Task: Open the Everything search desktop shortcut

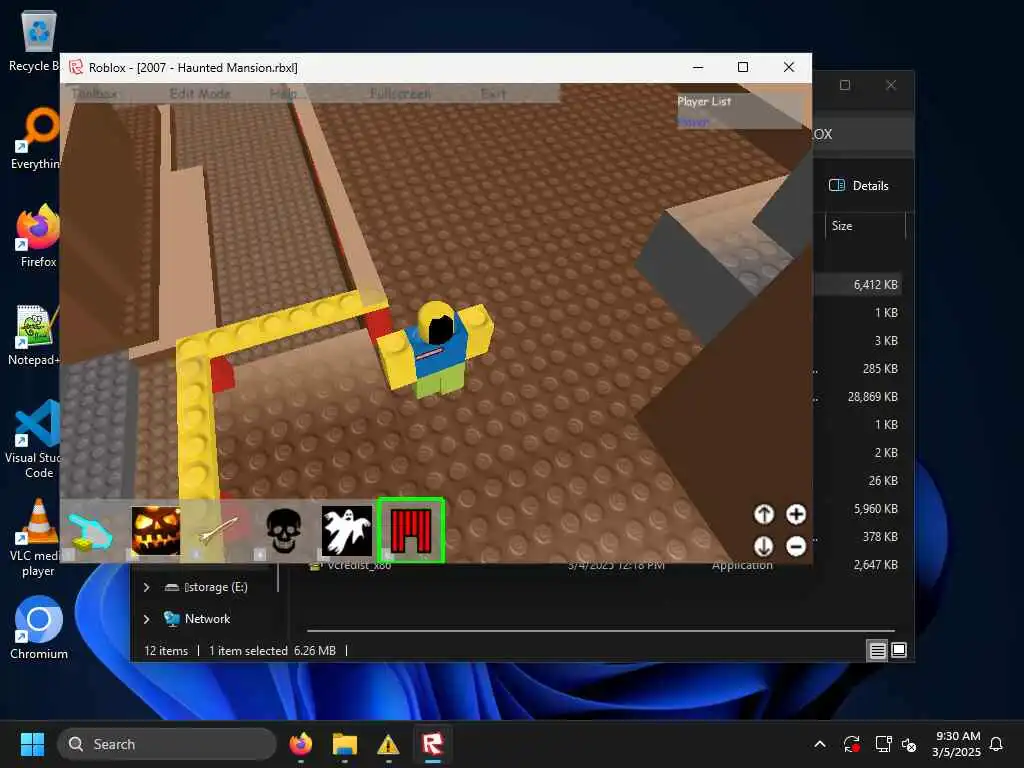Action: 38,138
